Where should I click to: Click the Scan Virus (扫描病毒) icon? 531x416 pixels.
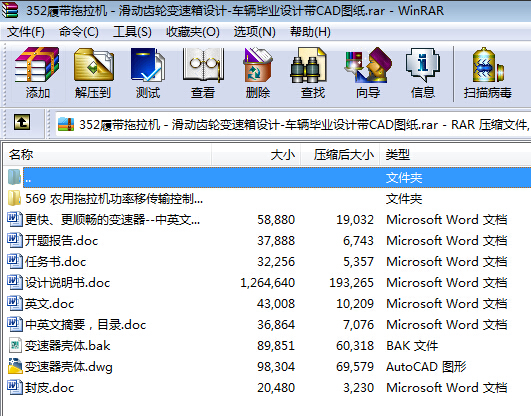click(x=488, y=65)
